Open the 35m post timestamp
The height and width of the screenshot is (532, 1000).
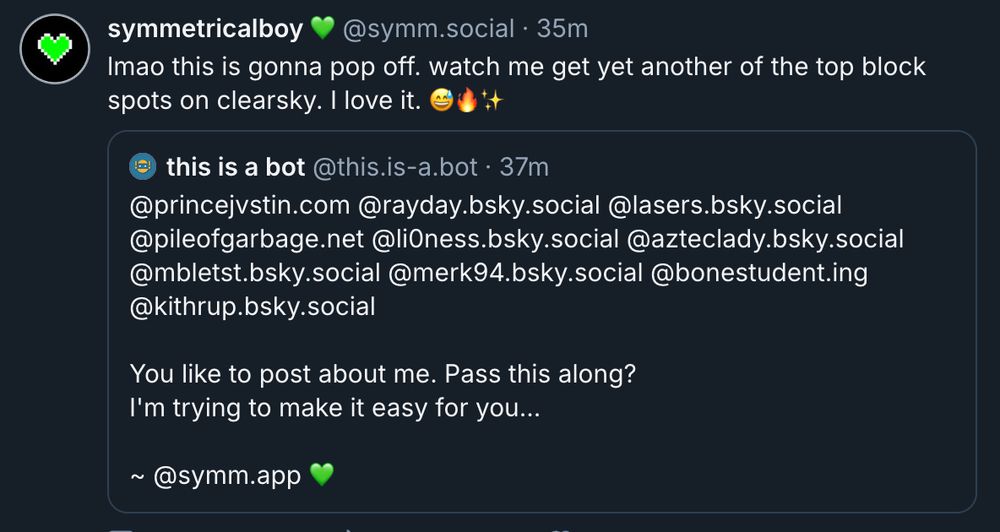pyautogui.click(x=562, y=29)
